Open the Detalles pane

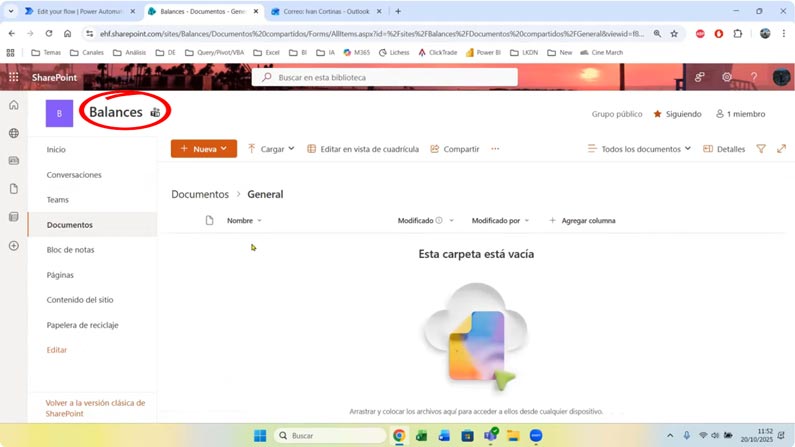(x=724, y=148)
